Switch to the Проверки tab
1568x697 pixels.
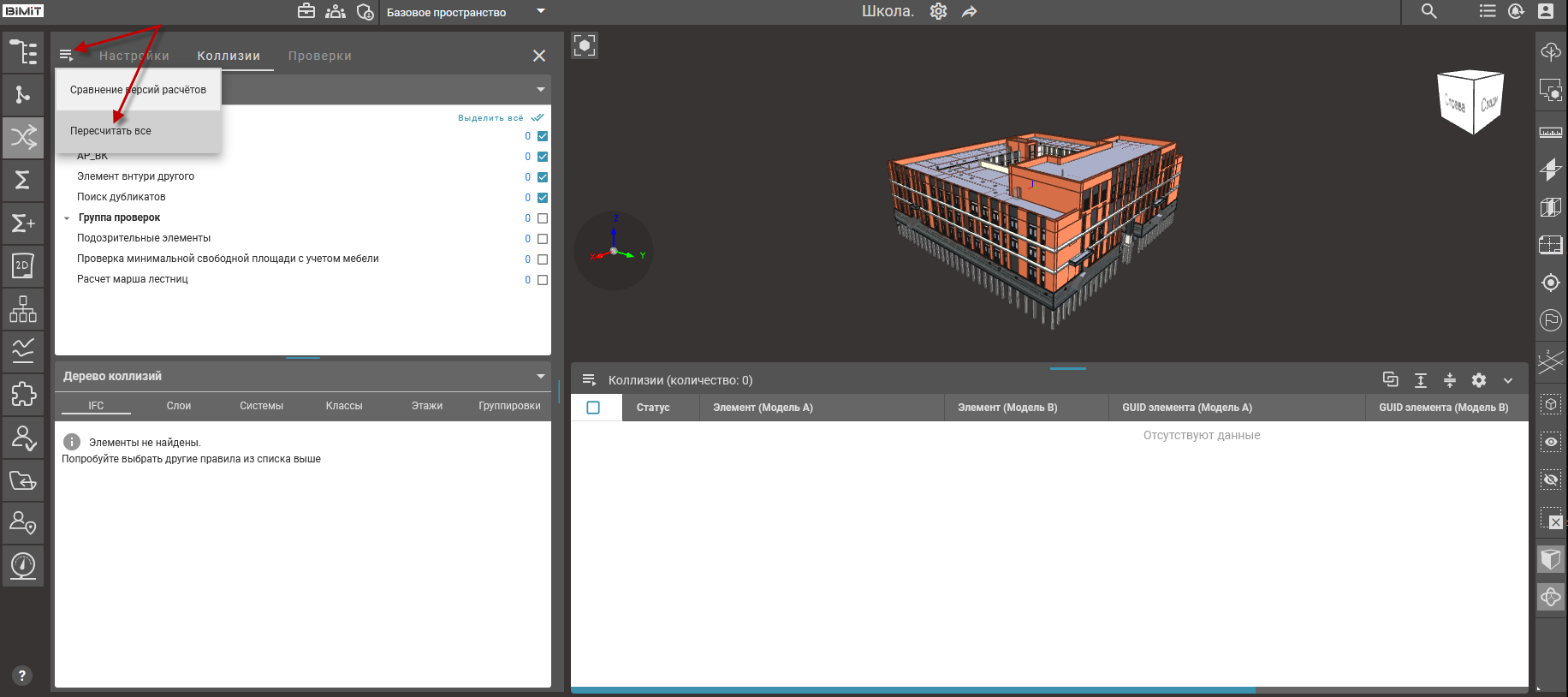click(319, 56)
